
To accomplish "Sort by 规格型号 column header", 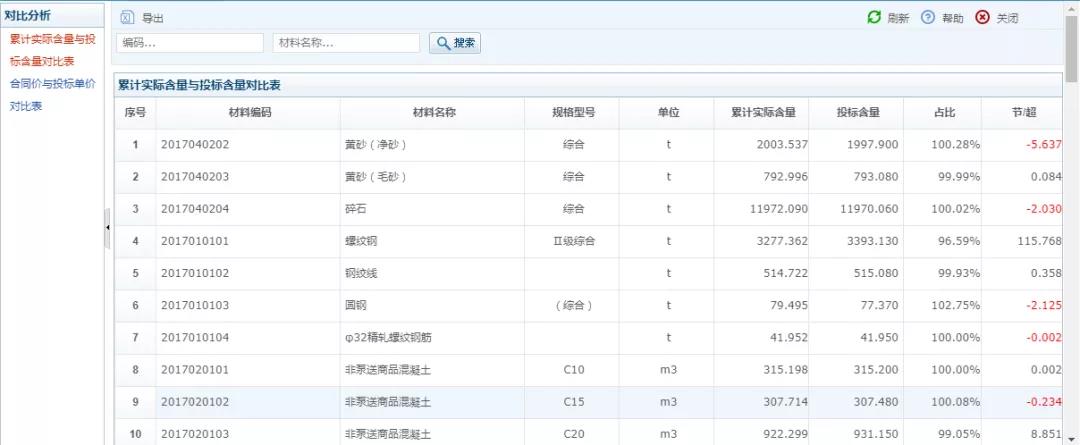I will 572,113.
